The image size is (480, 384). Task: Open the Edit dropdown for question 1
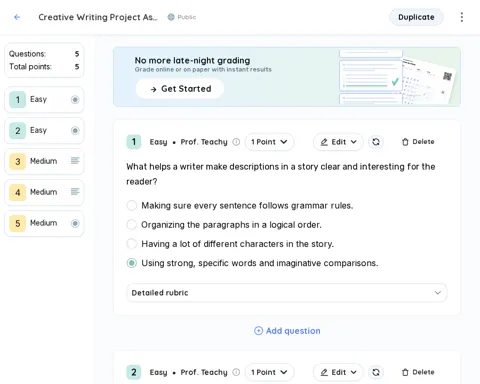point(338,142)
